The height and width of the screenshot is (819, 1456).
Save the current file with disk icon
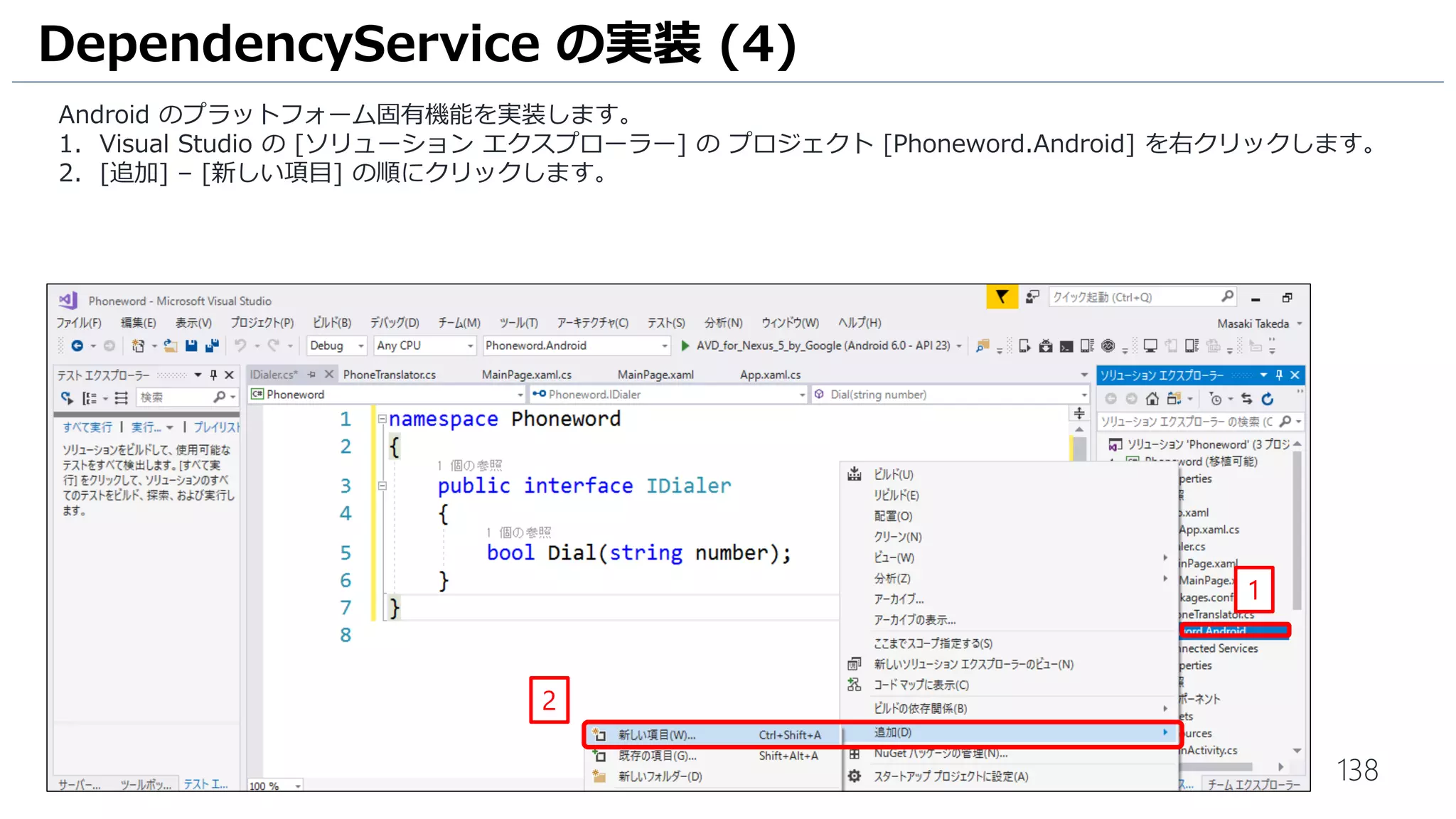(191, 346)
